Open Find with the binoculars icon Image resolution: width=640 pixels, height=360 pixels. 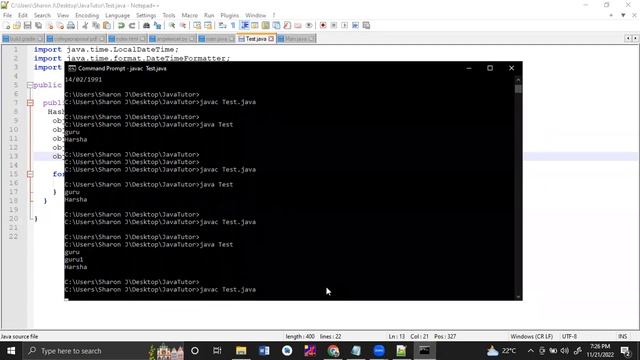(146, 25)
